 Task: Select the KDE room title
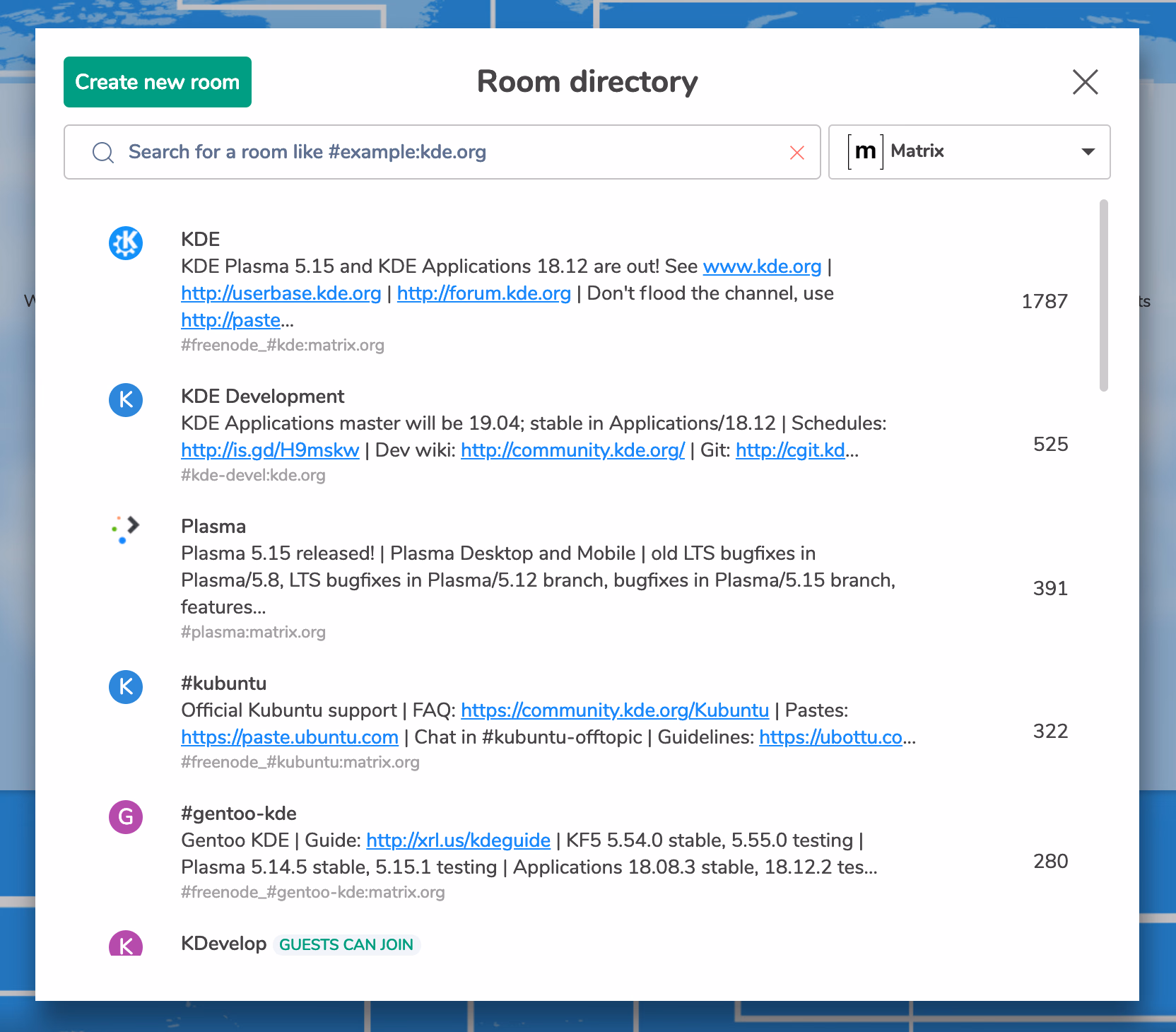point(201,240)
